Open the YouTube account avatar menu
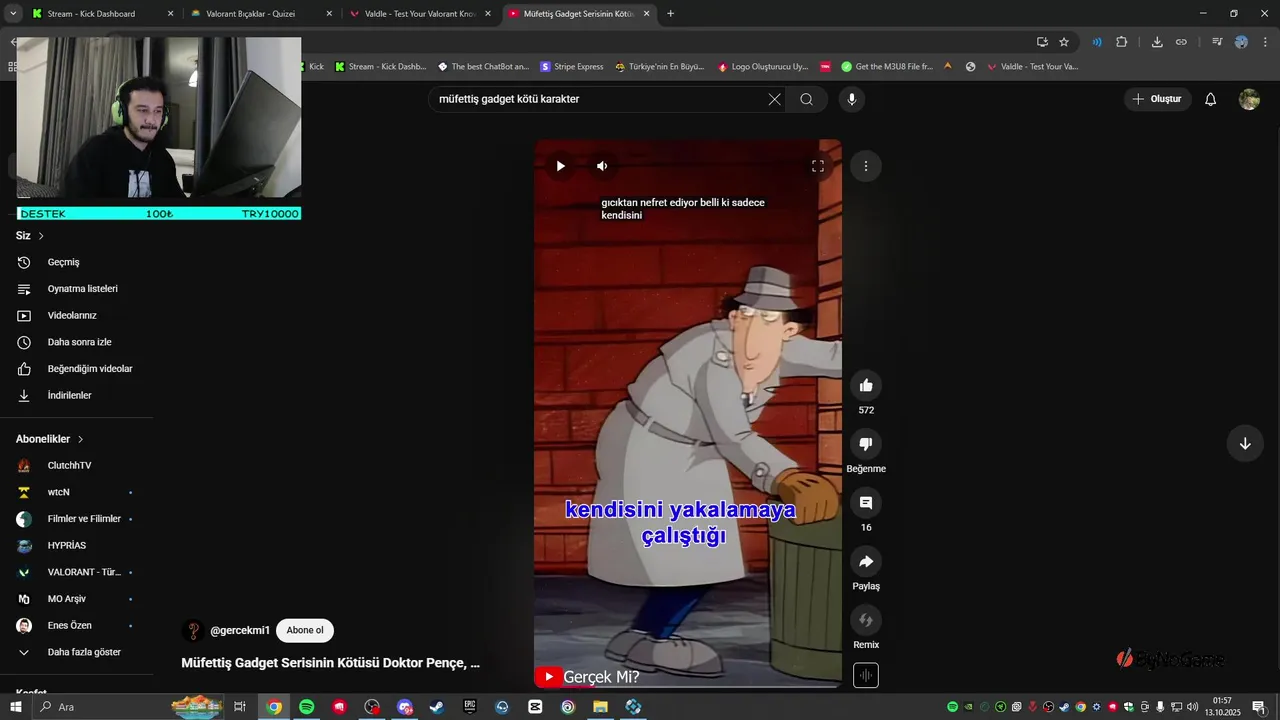The height and width of the screenshot is (720, 1280). [1249, 99]
